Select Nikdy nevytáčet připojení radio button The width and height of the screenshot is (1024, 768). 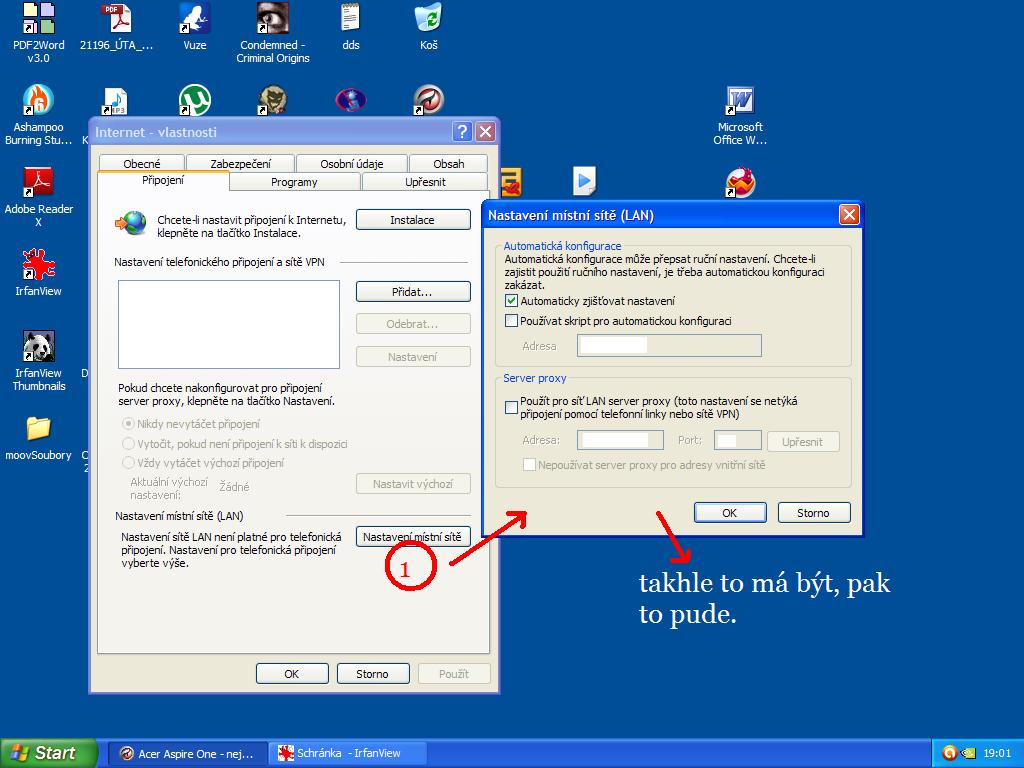tap(129, 424)
